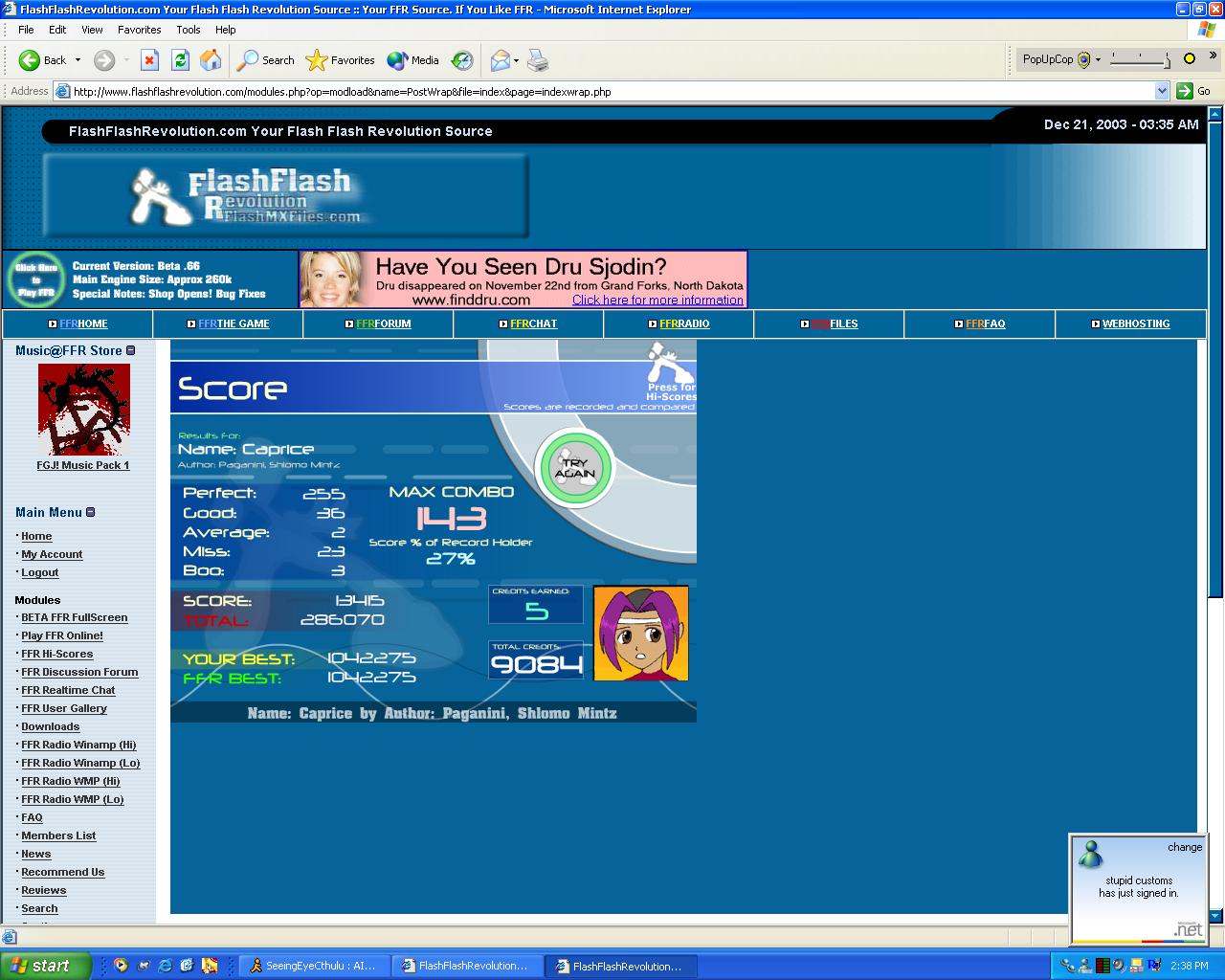Open the Favorites menu
1225x980 pixels.
pos(140,30)
